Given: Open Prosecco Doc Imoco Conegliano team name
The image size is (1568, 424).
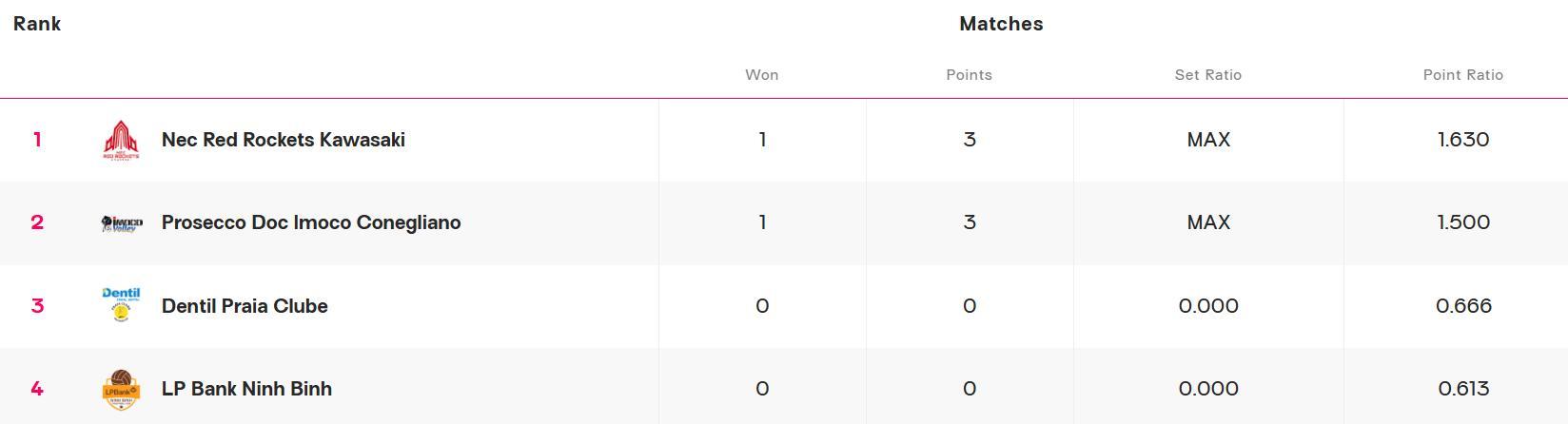Looking at the screenshot, I should click(311, 222).
